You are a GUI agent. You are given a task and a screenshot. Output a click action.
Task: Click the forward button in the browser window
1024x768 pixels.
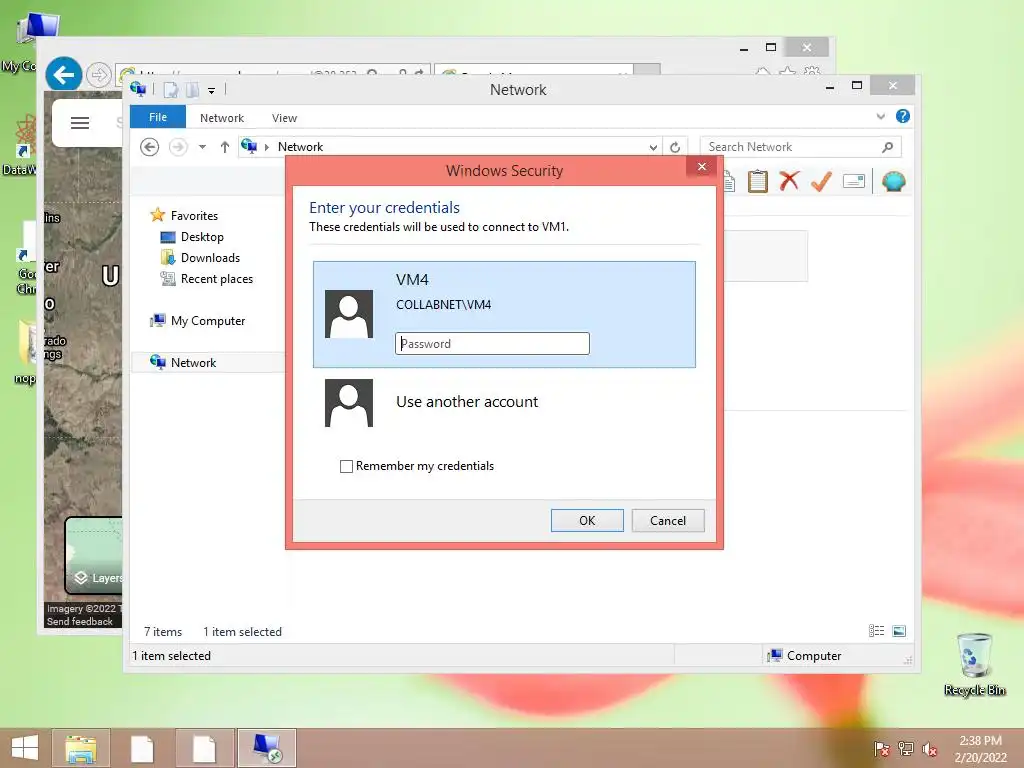click(99, 75)
